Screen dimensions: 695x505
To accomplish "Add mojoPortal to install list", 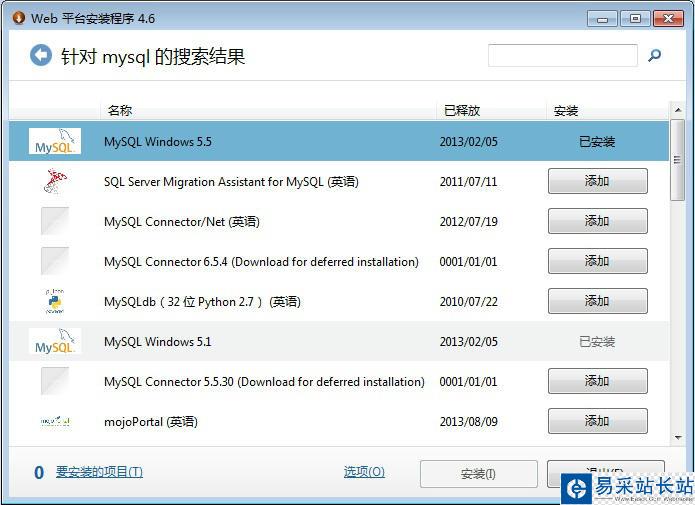I will [597, 421].
